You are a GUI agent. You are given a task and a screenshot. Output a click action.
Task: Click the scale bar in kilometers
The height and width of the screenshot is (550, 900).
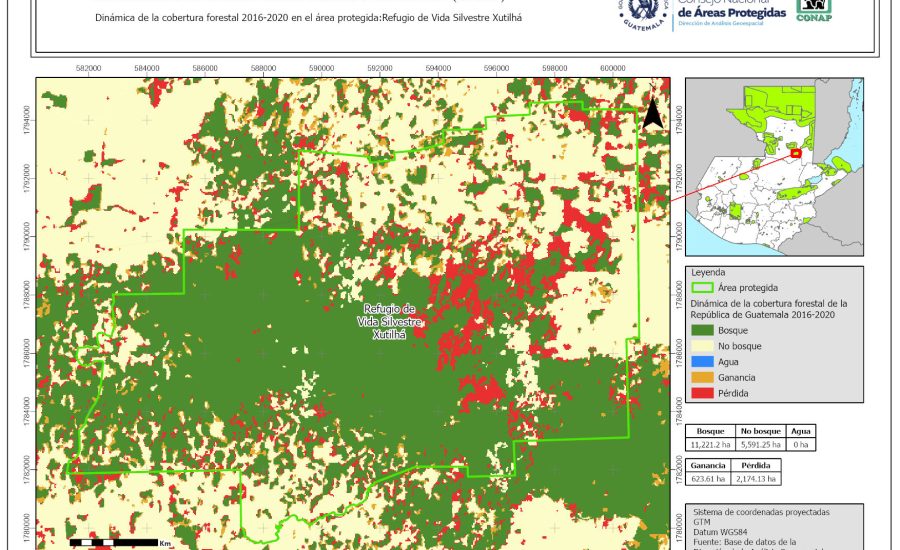(112, 542)
